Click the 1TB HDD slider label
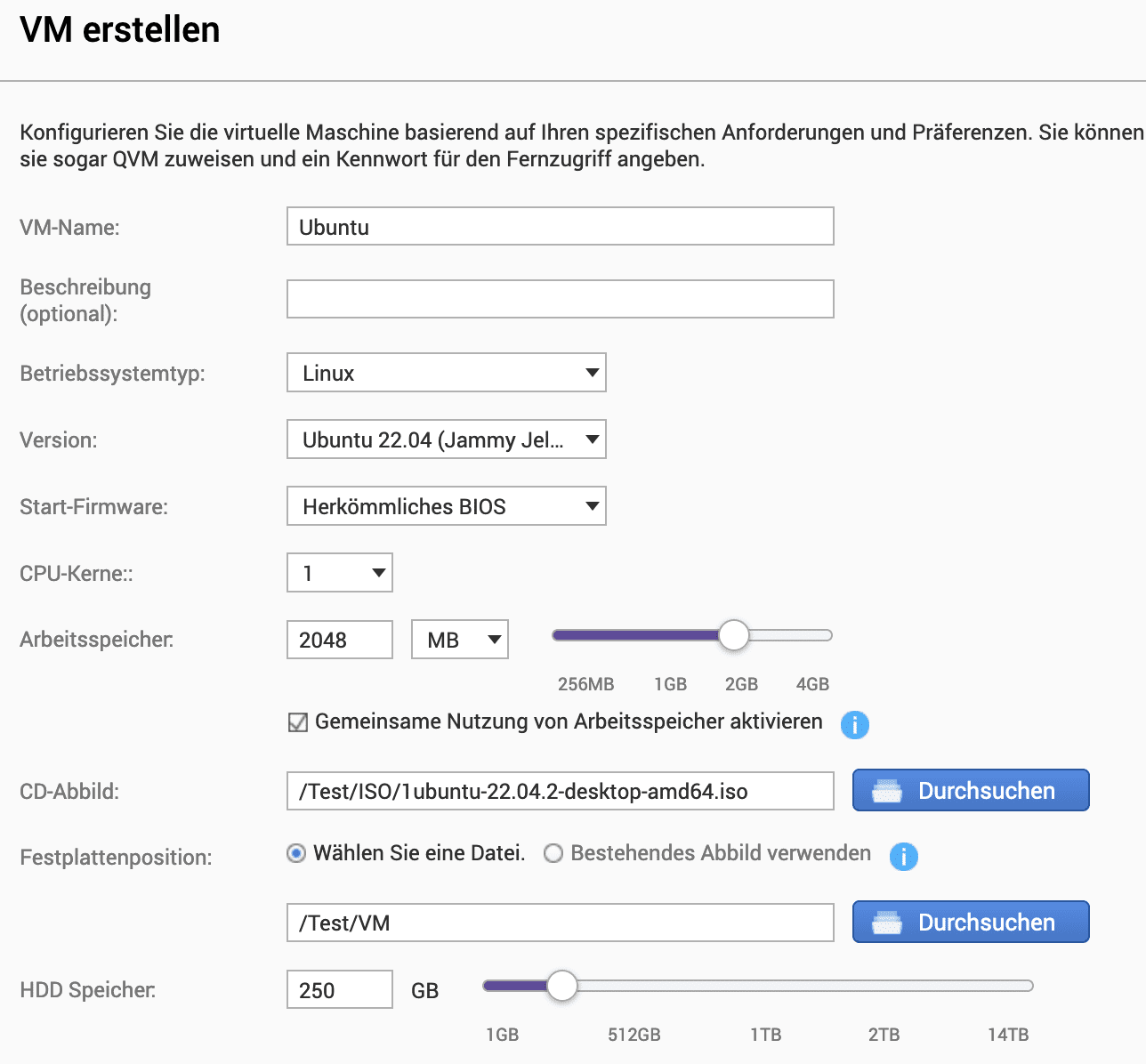The height and width of the screenshot is (1064, 1146). [765, 1035]
